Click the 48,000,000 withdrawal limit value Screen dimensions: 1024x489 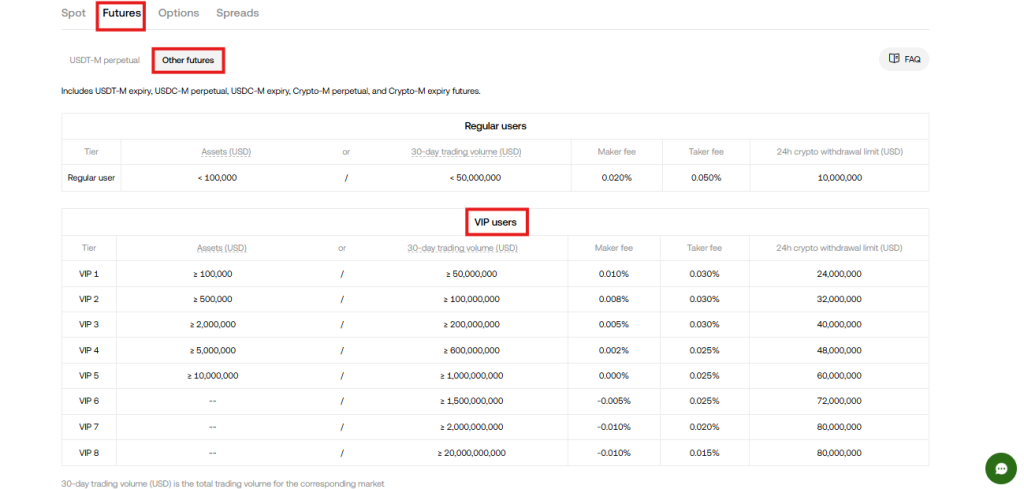click(839, 350)
